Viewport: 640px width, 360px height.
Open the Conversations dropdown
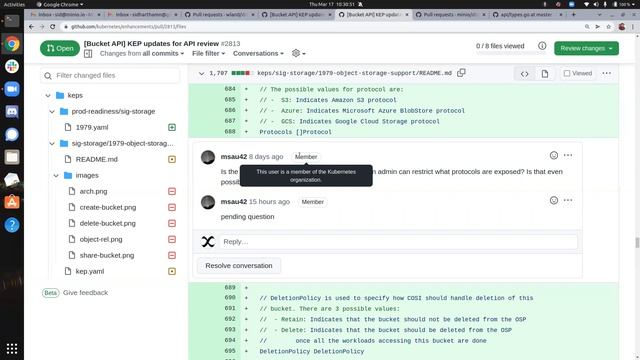point(258,53)
